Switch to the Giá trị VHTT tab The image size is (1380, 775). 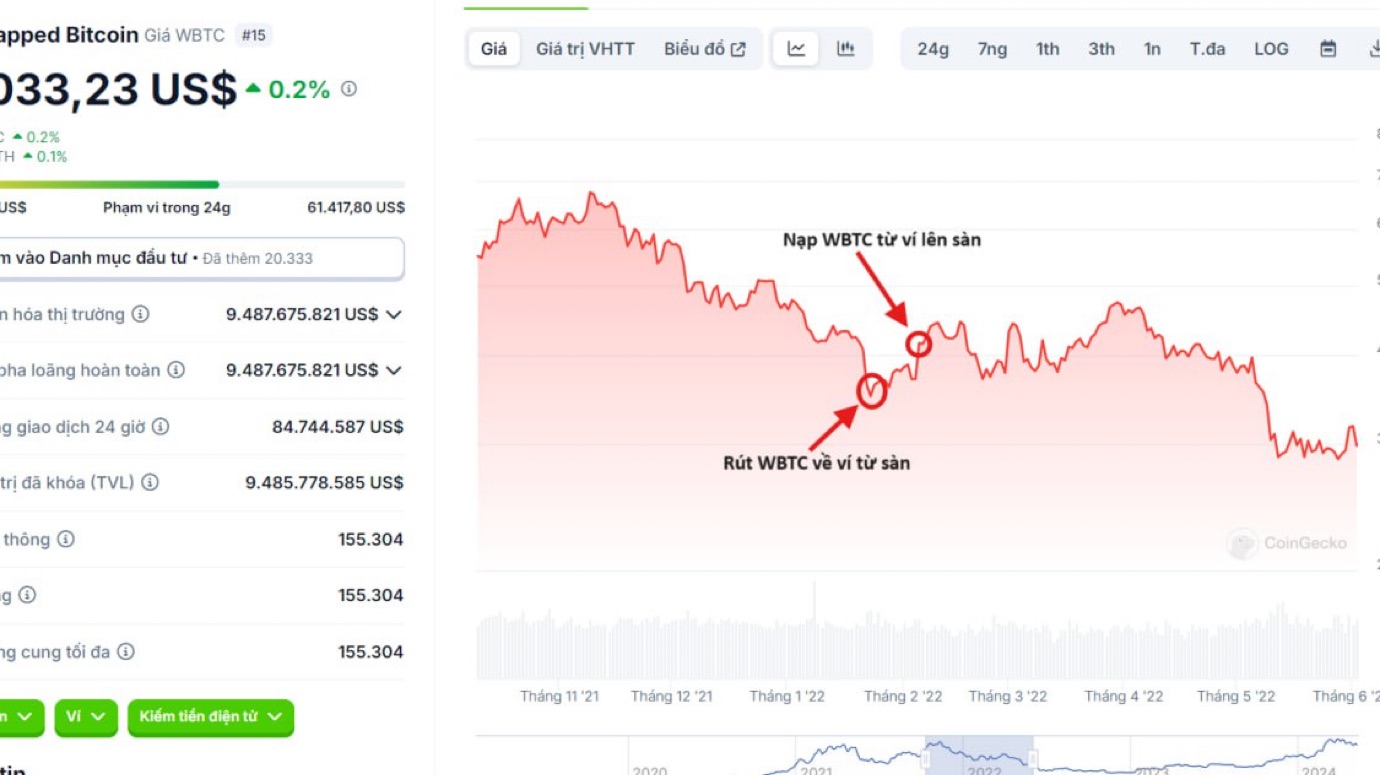pyautogui.click(x=585, y=49)
